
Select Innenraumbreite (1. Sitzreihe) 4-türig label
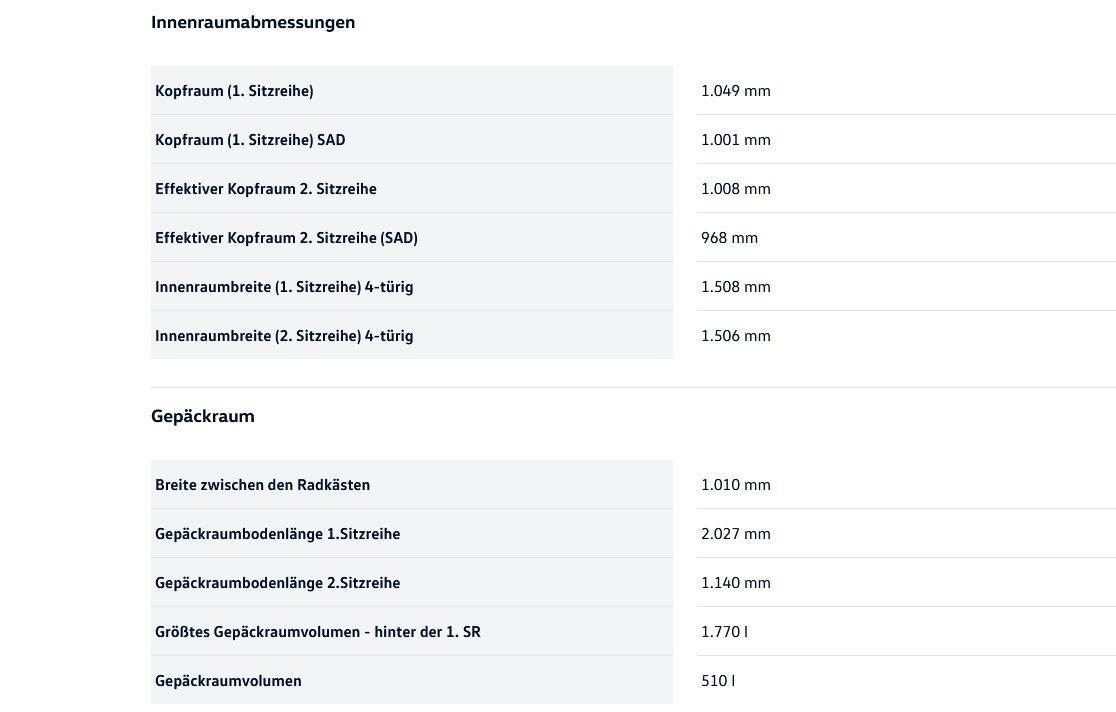click(284, 287)
